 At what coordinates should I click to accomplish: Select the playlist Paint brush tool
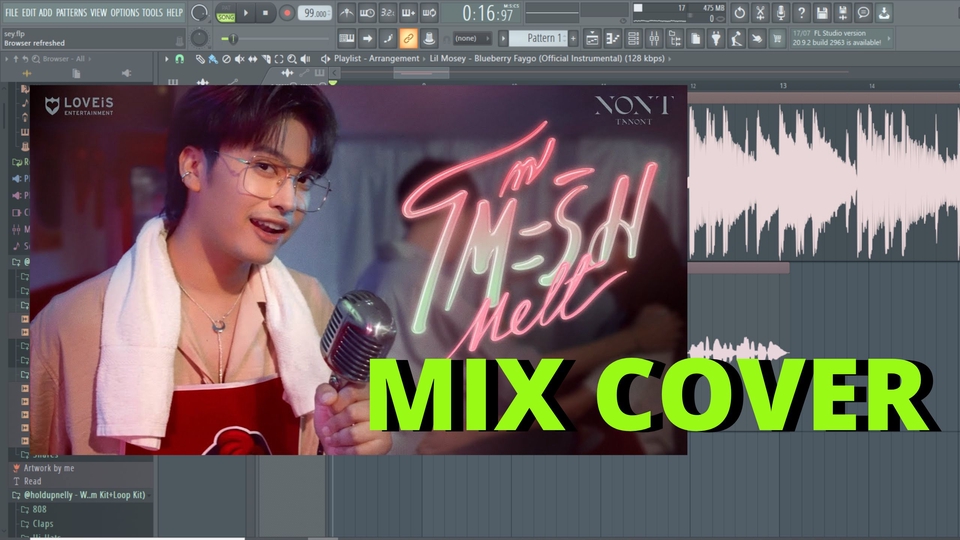pos(212,59)
